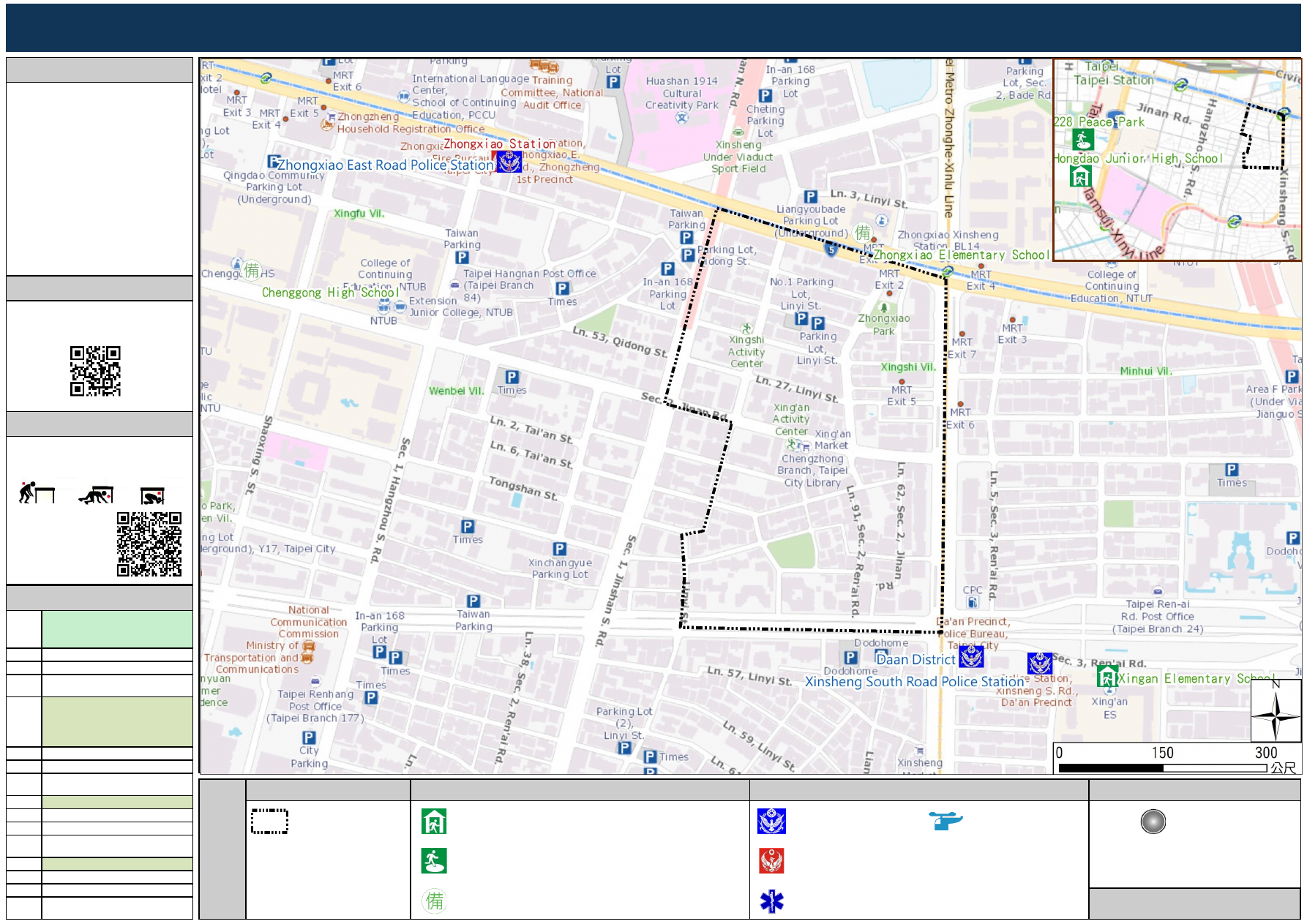This screenshot has width=1307, height=924.
Task: Click the CPC gas station icon
Action: pos(973,602)
